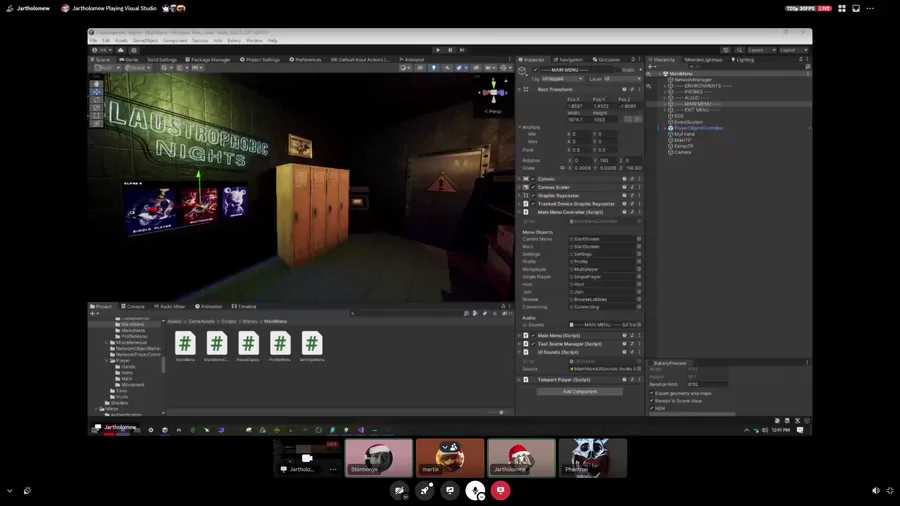The width and height of the screenshot is (900, 506).
Task: Click the Pos X input field
Action: coord(579,106)
